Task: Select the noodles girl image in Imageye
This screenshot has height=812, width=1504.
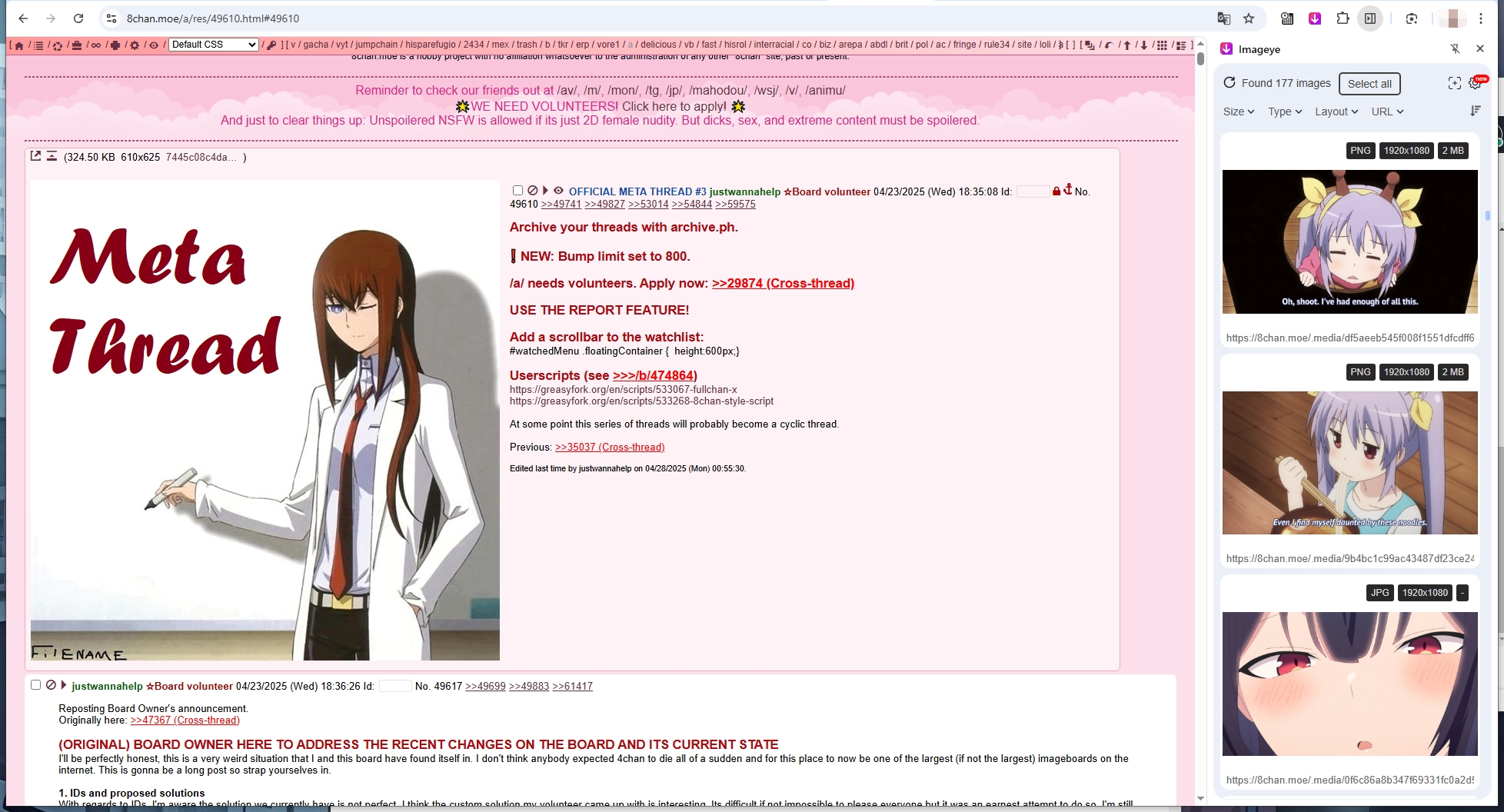Action: [x=1349, y=463]
